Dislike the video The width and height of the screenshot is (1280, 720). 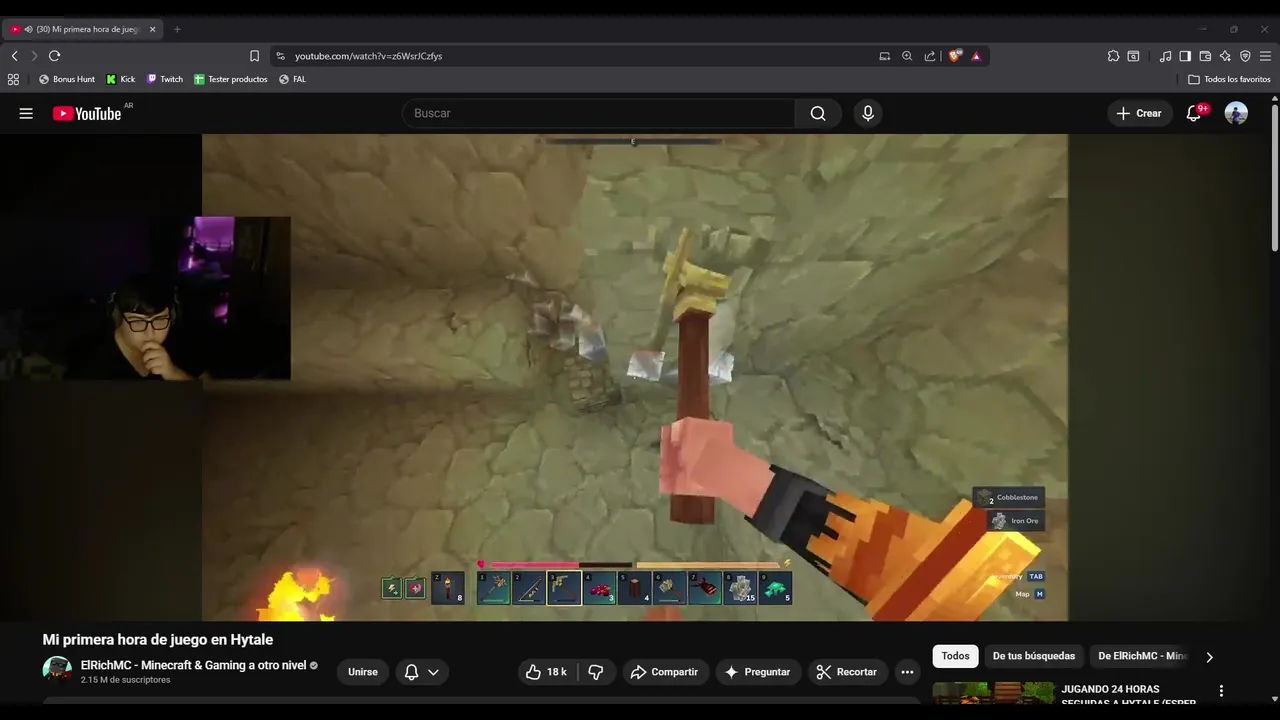(x=596, y=672)
